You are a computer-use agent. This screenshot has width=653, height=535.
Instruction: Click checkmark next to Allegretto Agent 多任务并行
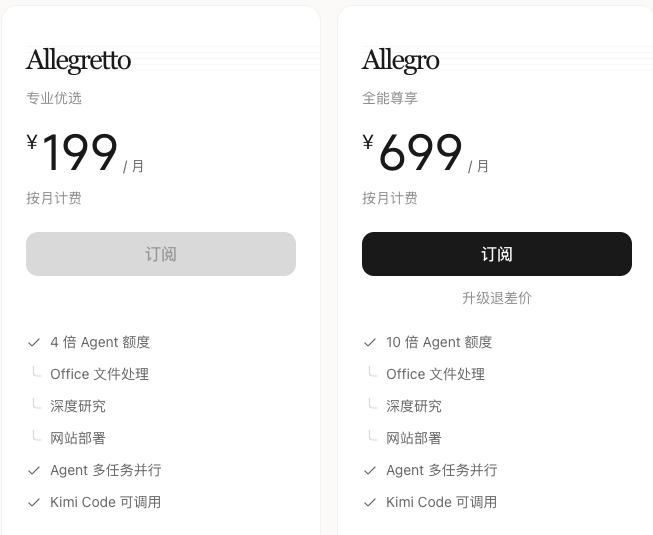tap(34, 470)
